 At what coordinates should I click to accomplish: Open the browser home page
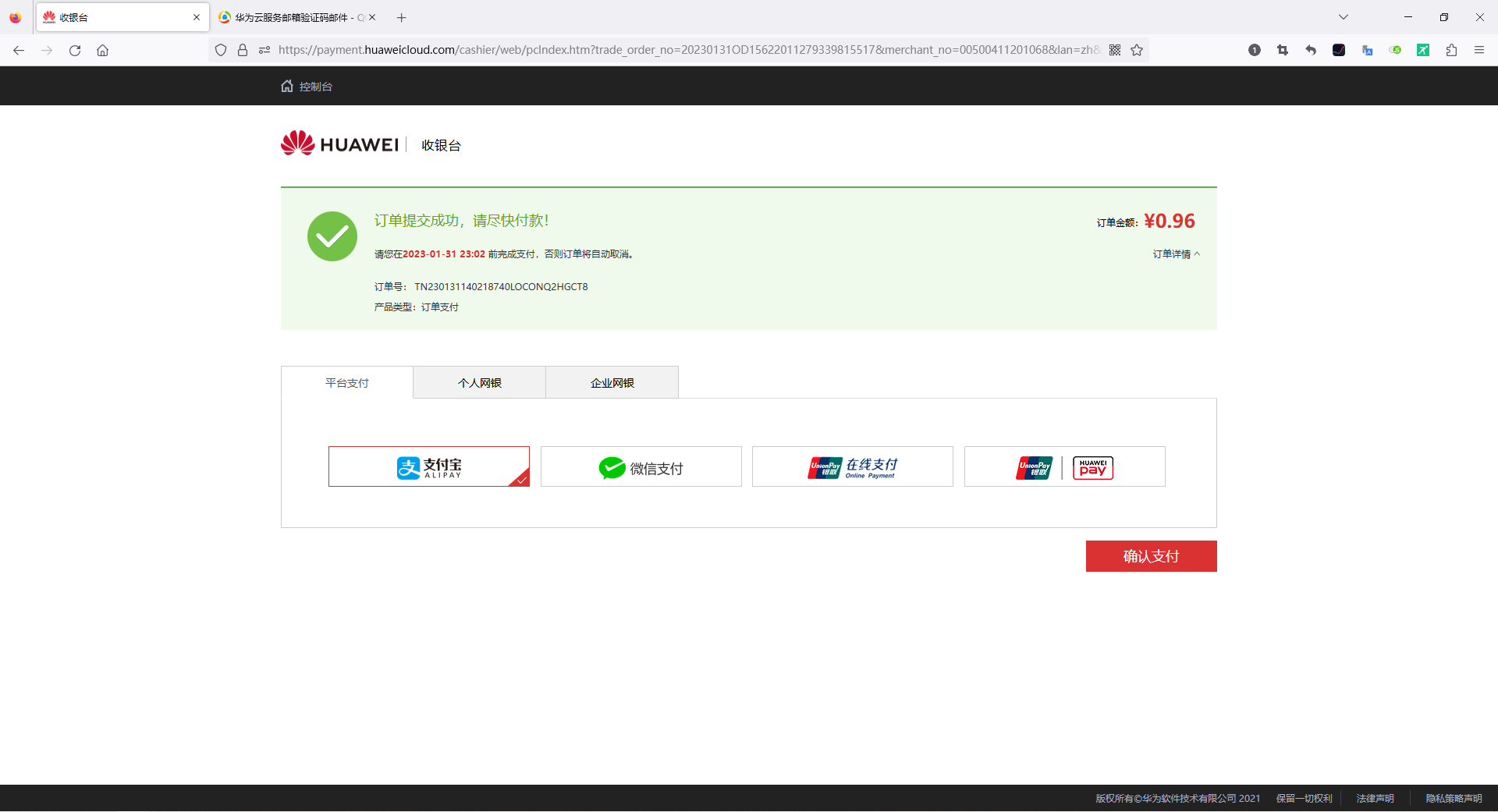pos(102,50)
